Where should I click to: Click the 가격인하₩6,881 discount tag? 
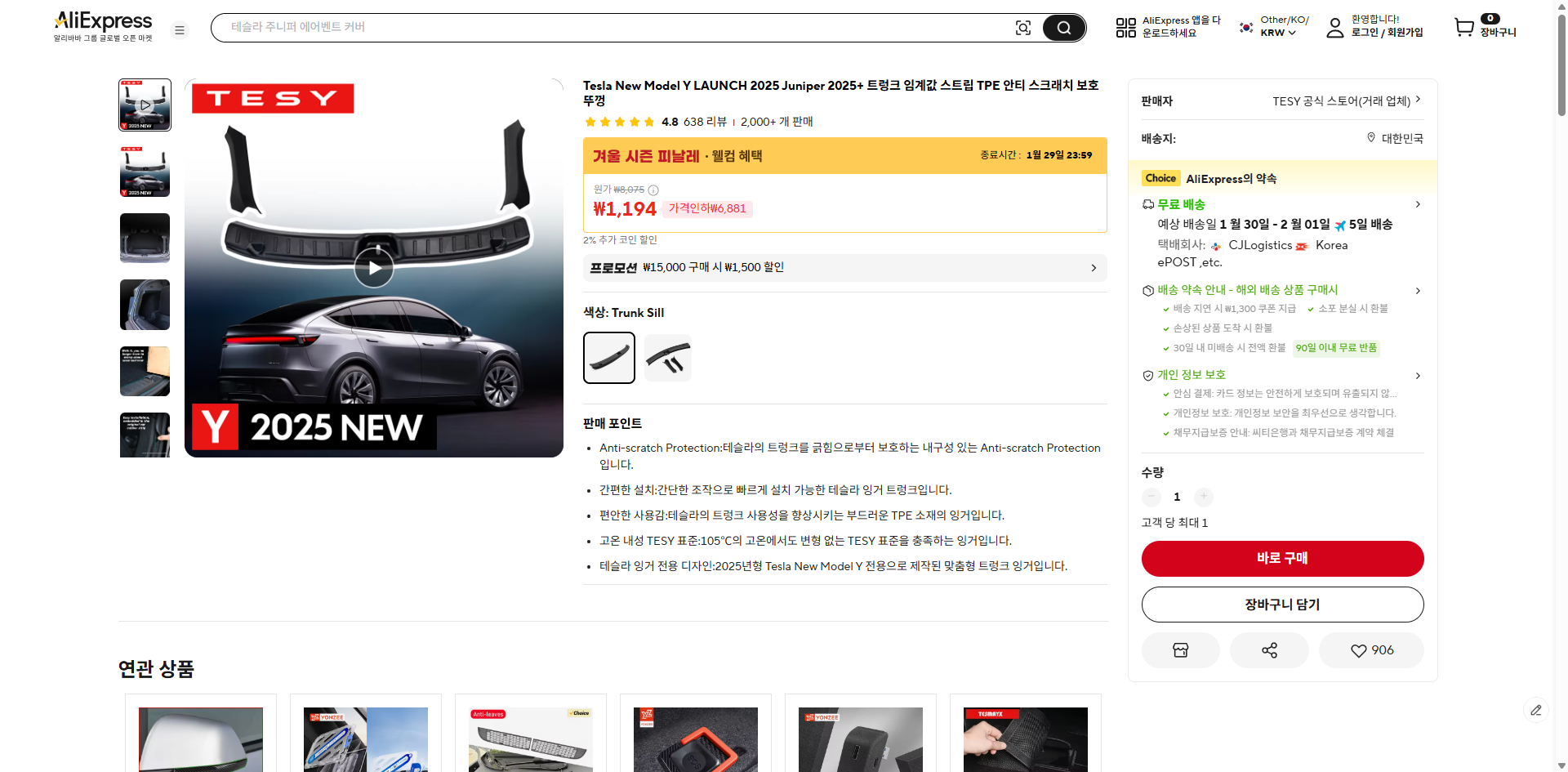(707, 209)
